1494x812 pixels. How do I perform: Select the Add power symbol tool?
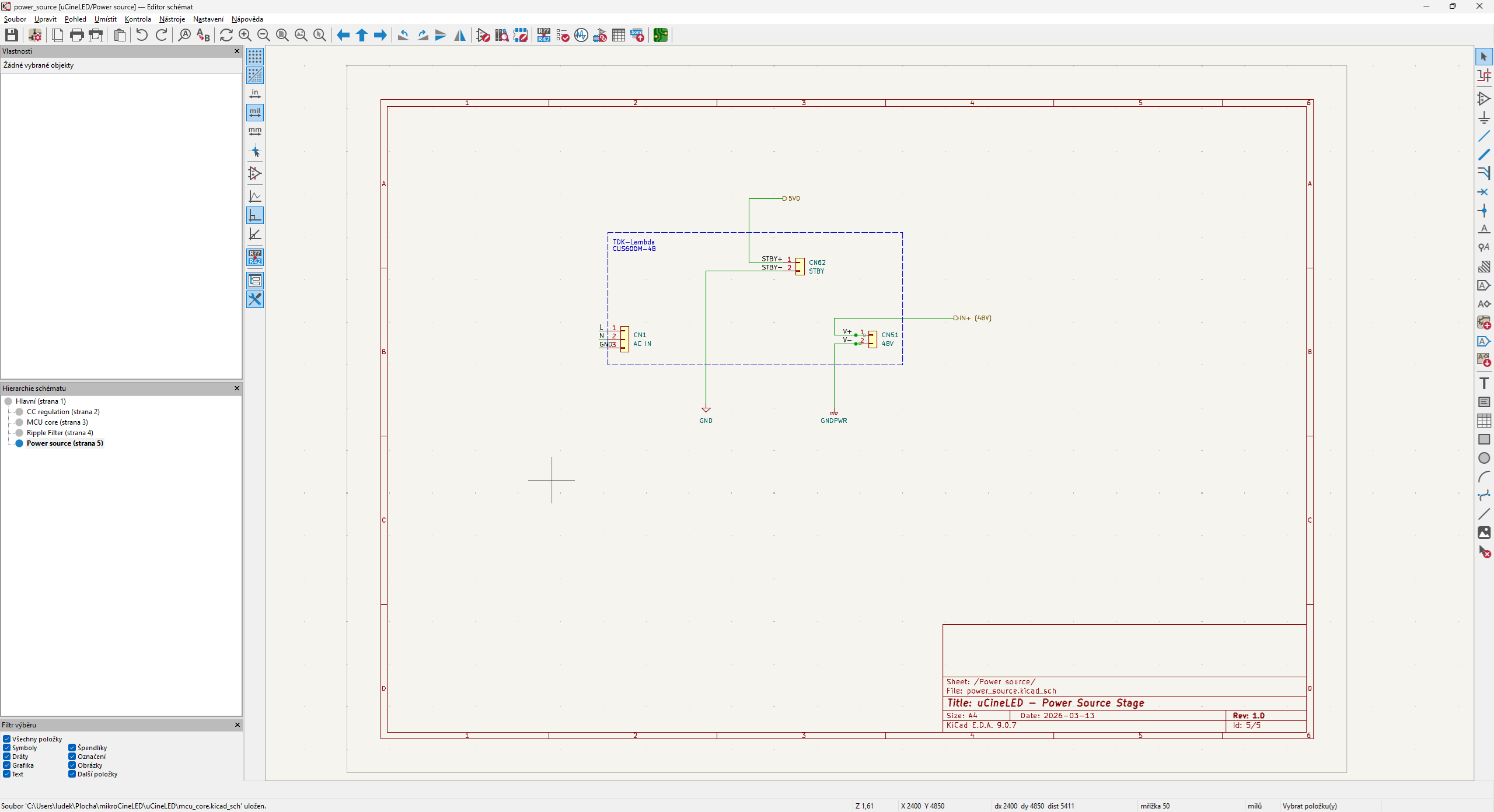[1483, 117]
